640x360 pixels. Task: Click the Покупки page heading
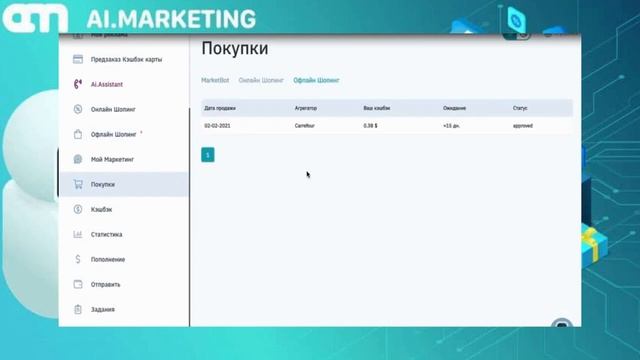(235, 48)
